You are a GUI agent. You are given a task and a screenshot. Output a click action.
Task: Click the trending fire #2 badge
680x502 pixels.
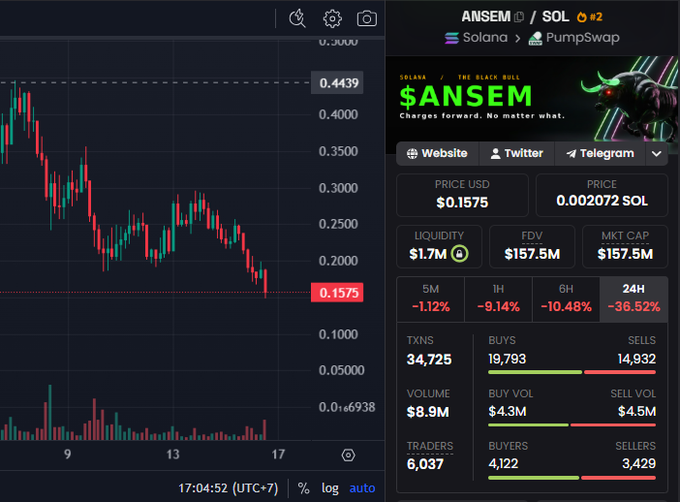(589, 17)
